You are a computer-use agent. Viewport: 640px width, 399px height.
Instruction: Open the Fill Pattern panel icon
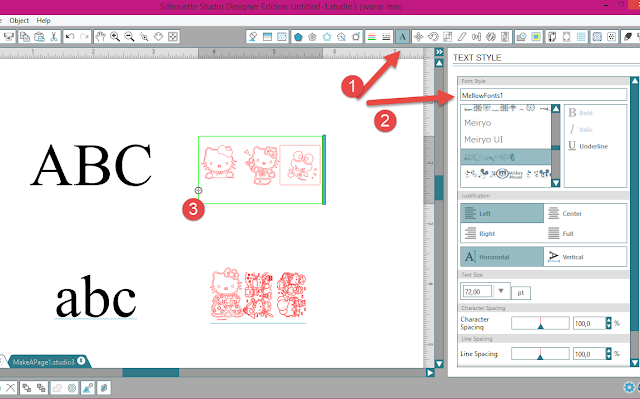point(282,37)
